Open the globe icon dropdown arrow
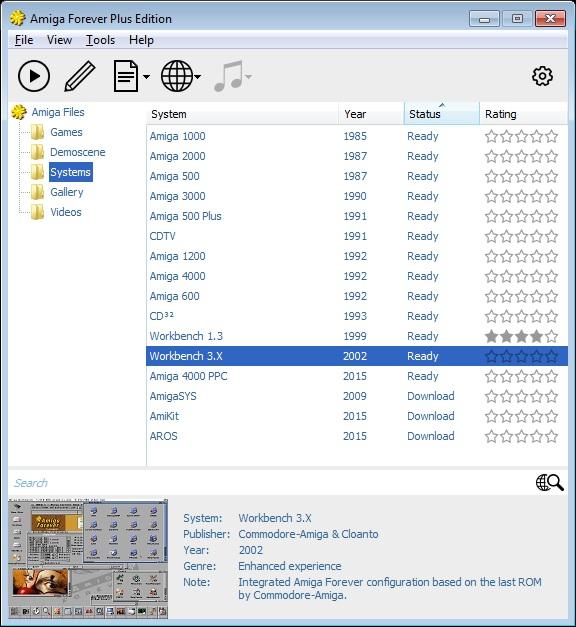The image size is (576, 627). pos(198,76)
